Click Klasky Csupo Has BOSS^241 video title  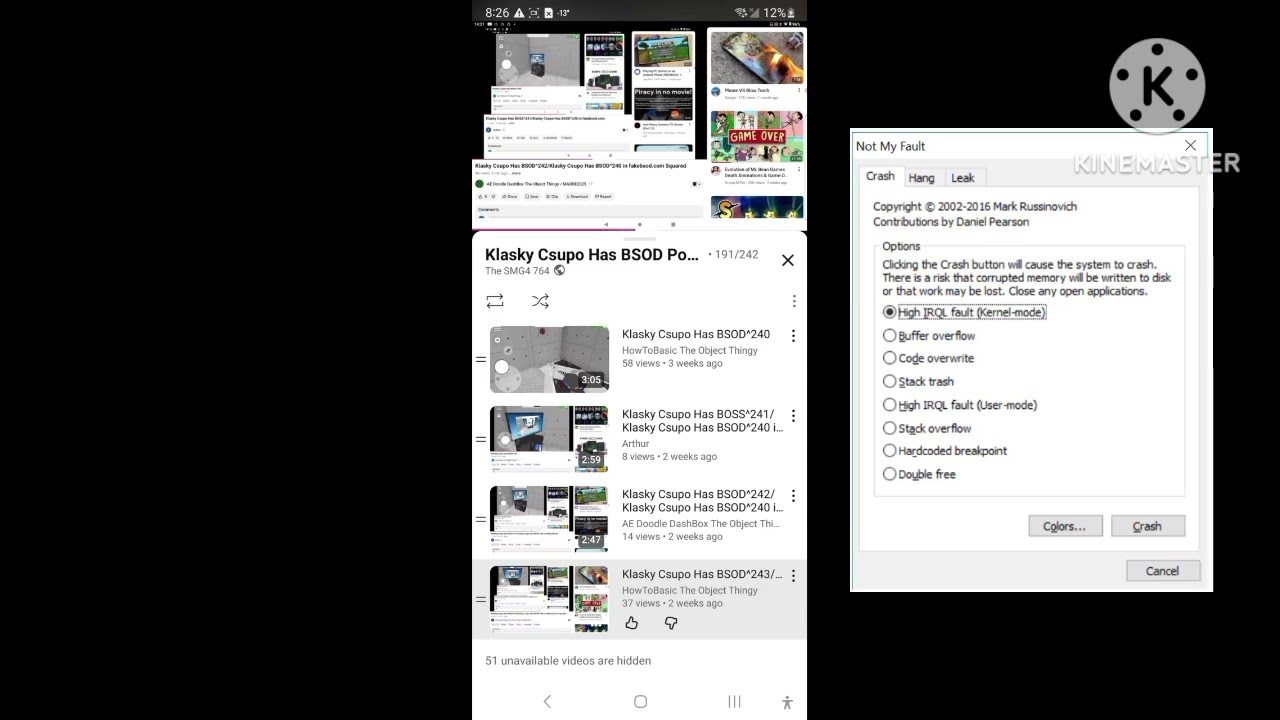(x=702, y=421)
